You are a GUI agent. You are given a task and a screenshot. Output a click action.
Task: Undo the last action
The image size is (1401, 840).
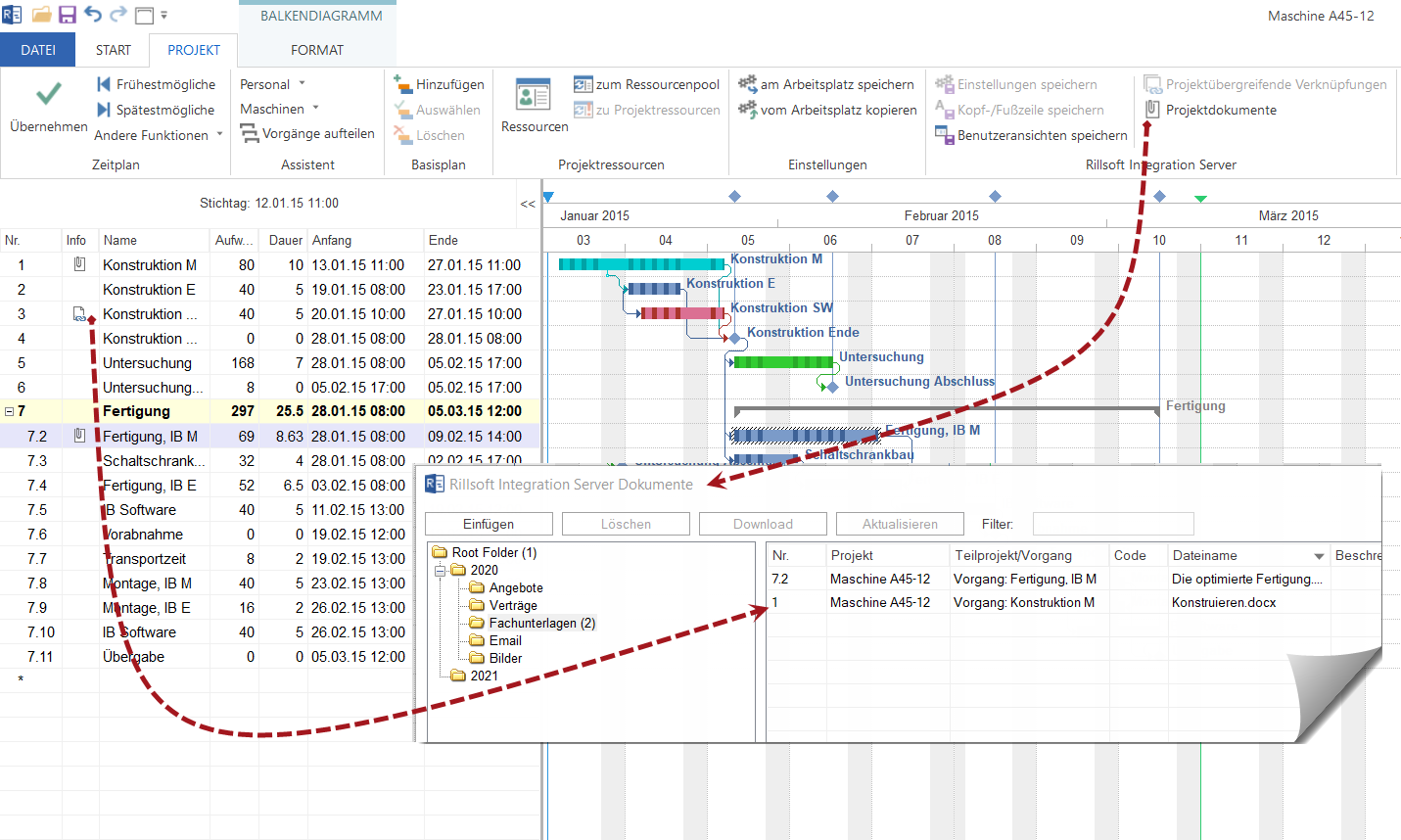tap(93, 15)
